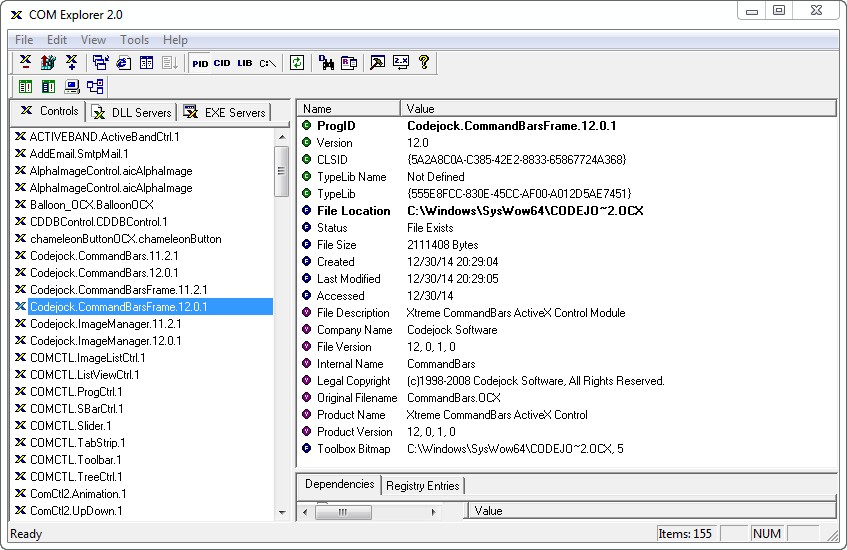Switch to the Controls tab
This screenshot has width=847, height=550.
point(49,111)
